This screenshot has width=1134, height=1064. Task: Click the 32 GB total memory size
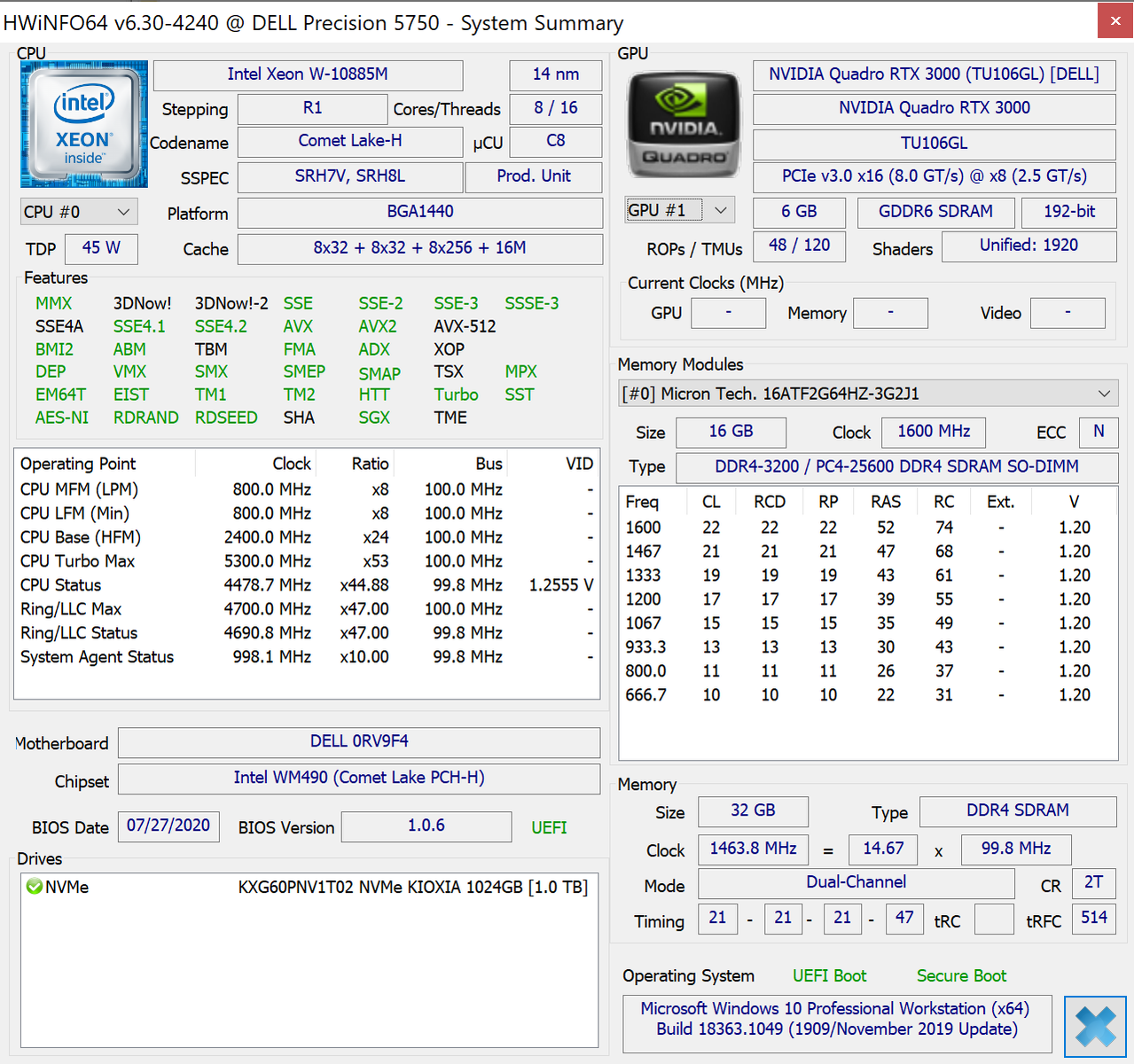point(753,811)
